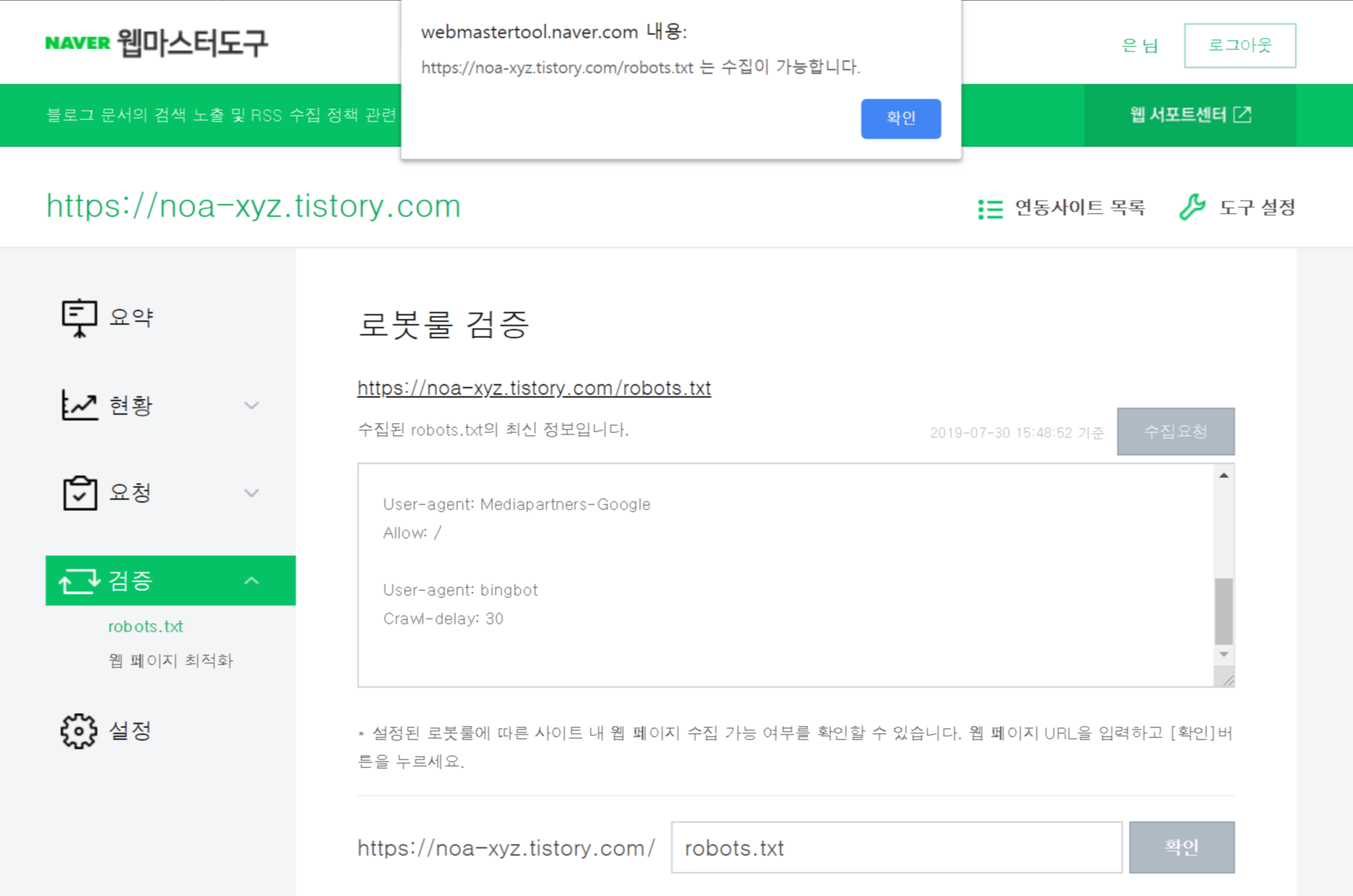Screen dimensions: 1353x896
Task: Open the 웹 서포트센터 link
Action: [1190, 115]
